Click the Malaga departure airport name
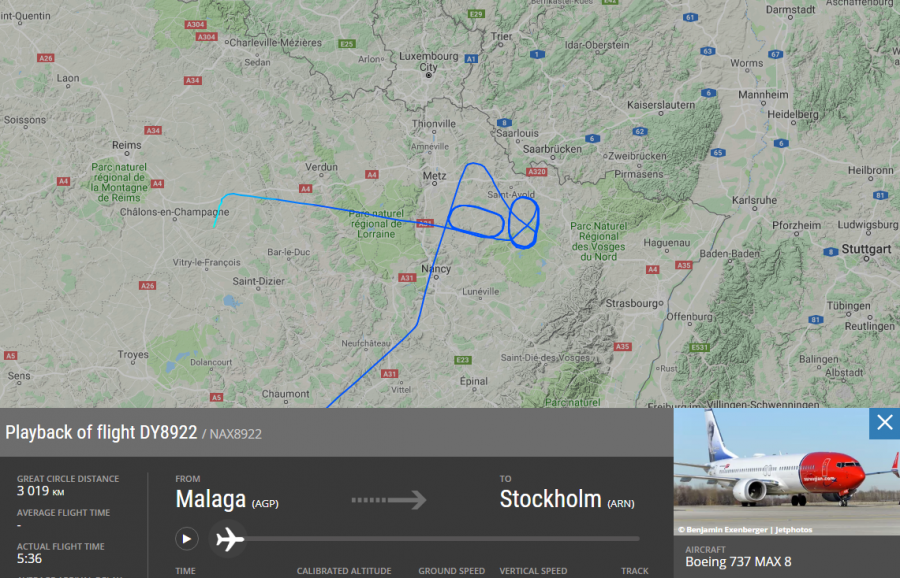This screenshot has height=578, width=900. [211, 499]
